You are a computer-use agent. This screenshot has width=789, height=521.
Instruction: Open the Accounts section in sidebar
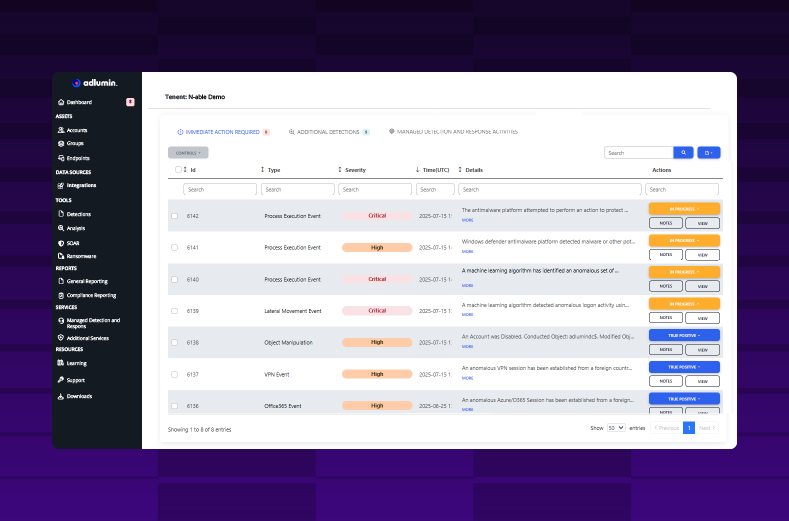(x=76, y=130)
